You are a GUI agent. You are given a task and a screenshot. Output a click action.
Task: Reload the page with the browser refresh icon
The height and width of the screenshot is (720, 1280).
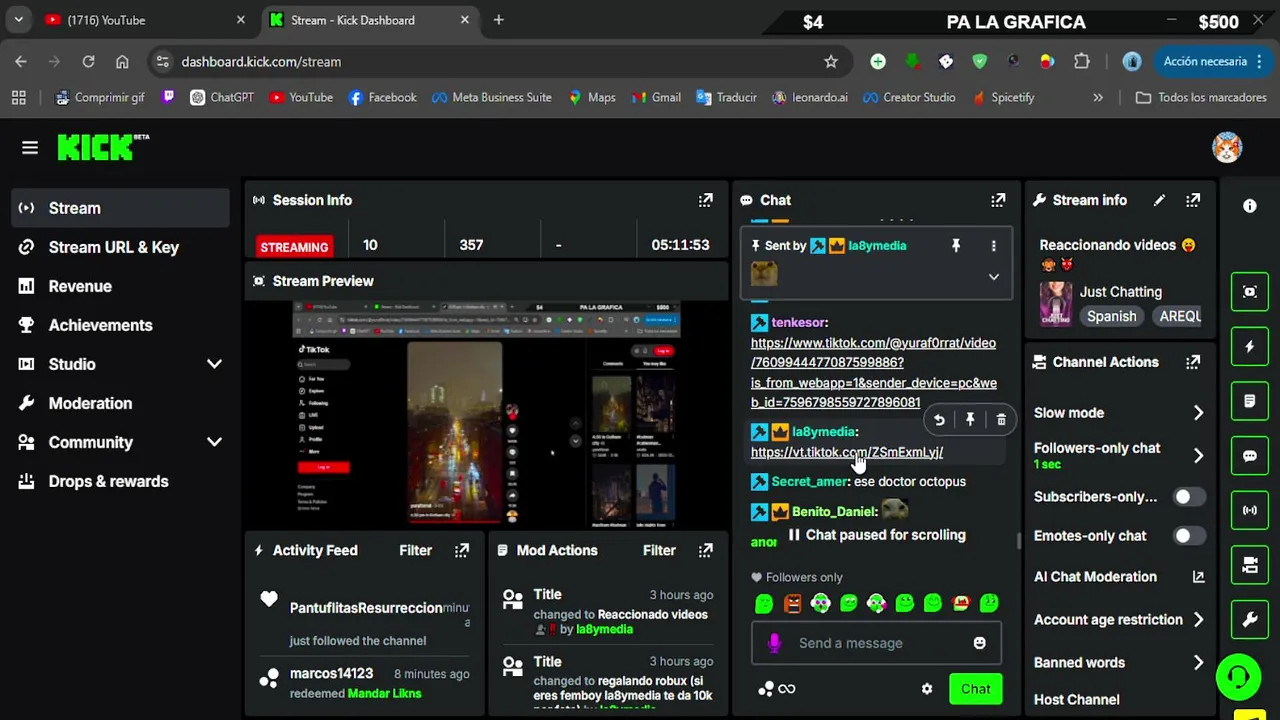point(88,62)
